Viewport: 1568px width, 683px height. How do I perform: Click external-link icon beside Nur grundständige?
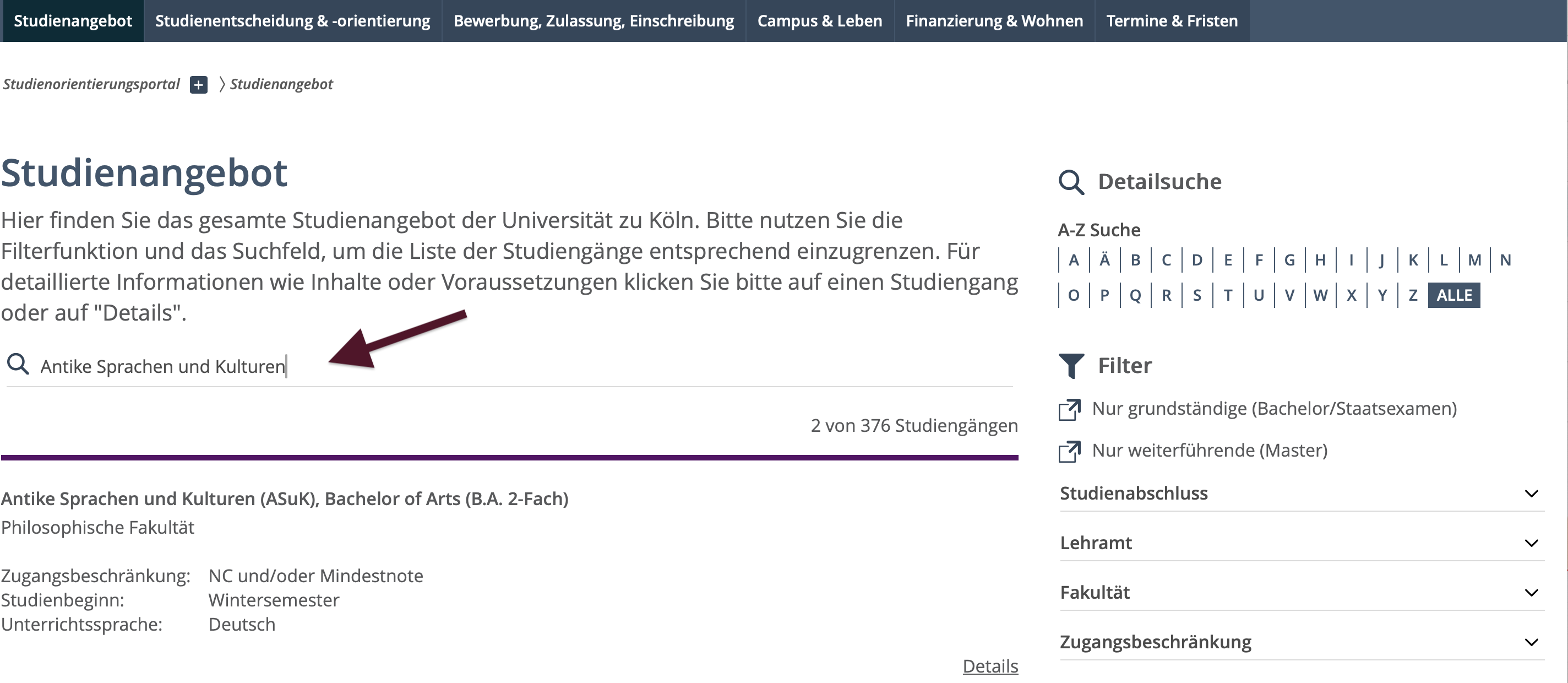pos(1070,410)
